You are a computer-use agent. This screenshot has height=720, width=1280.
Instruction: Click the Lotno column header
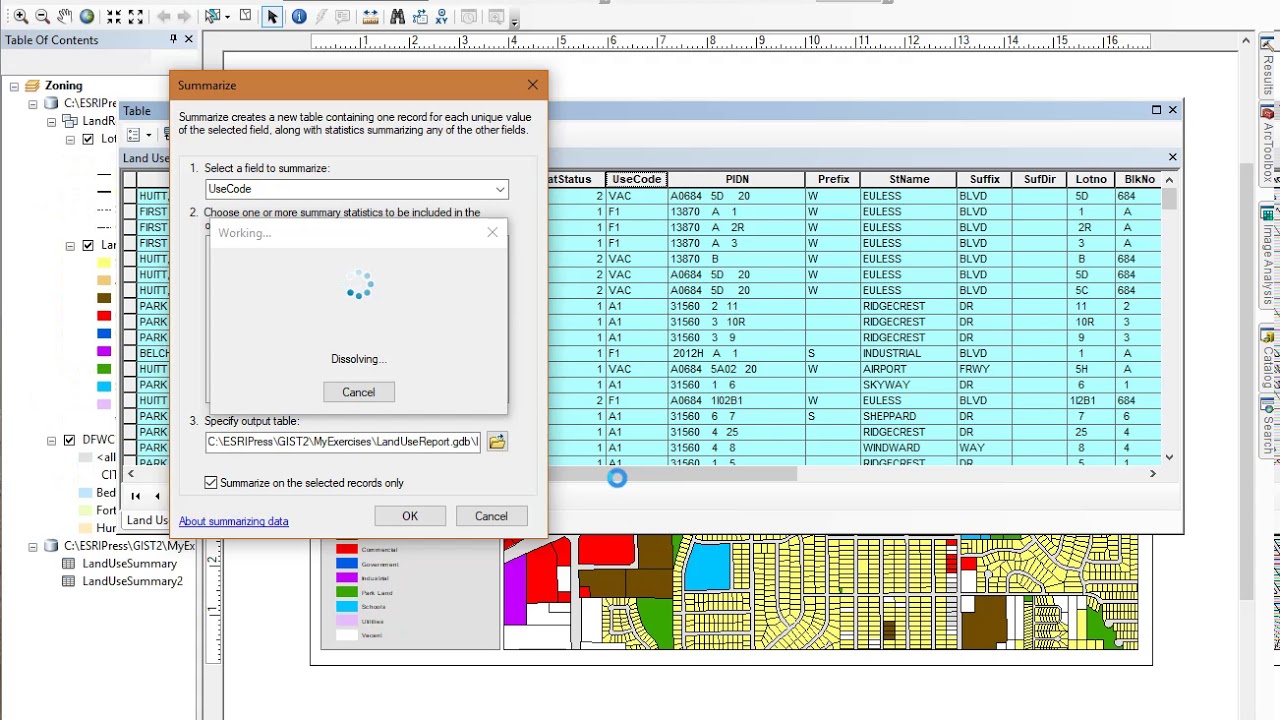click(x=1091, y=179)
